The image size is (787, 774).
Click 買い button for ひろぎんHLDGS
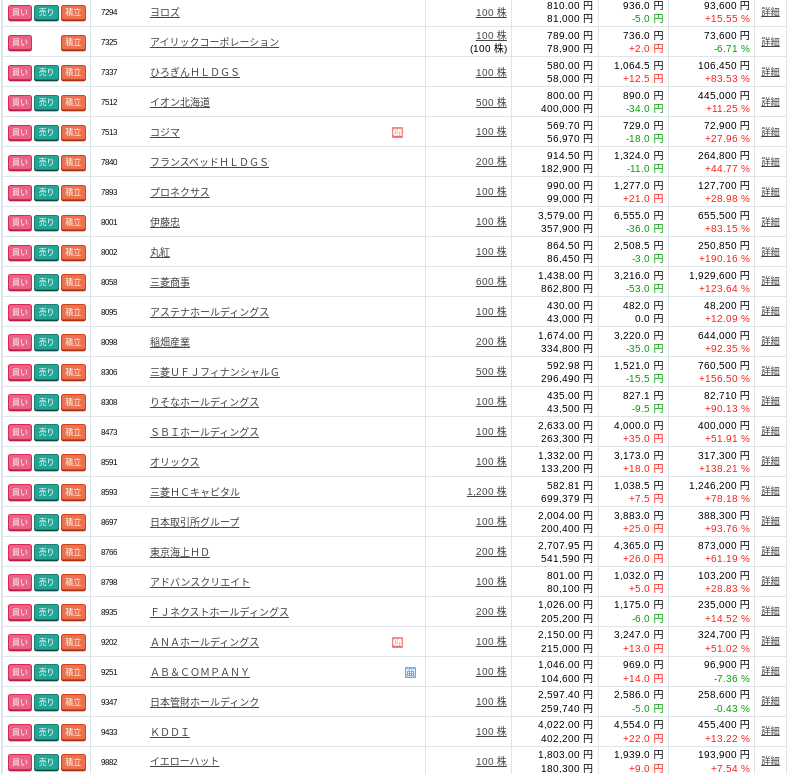[20, 72]
